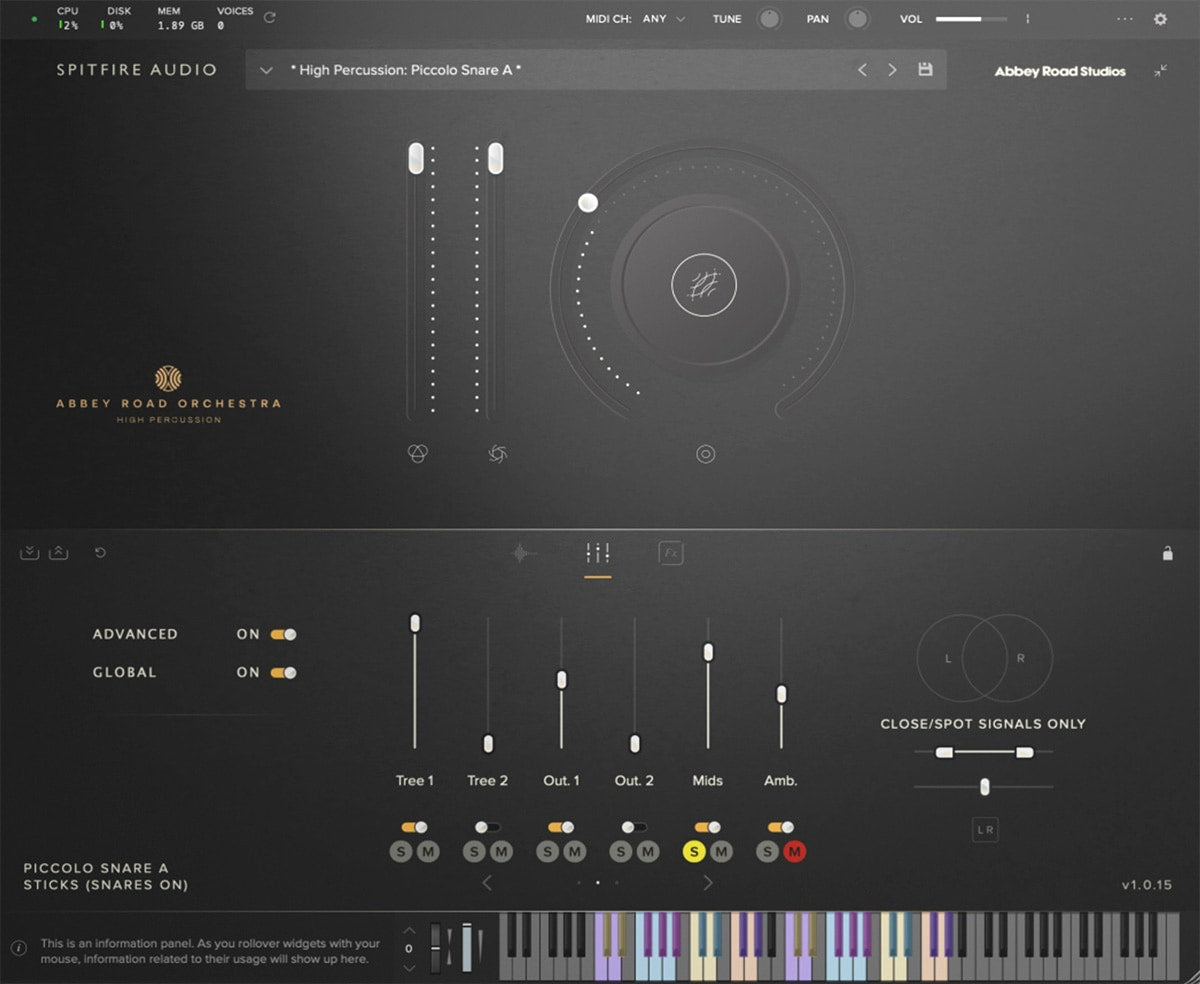Open the three-dot options menu
The width and height of the screenshot is (1200, 984).
tap(1125, 19)
